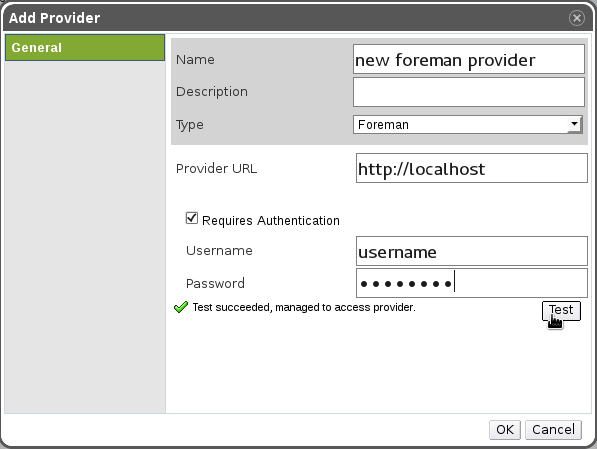Screen dimensions: 597x449
Task: Click the green checkmark success icon
Action: pyautogui.click(x=181, y=307)
